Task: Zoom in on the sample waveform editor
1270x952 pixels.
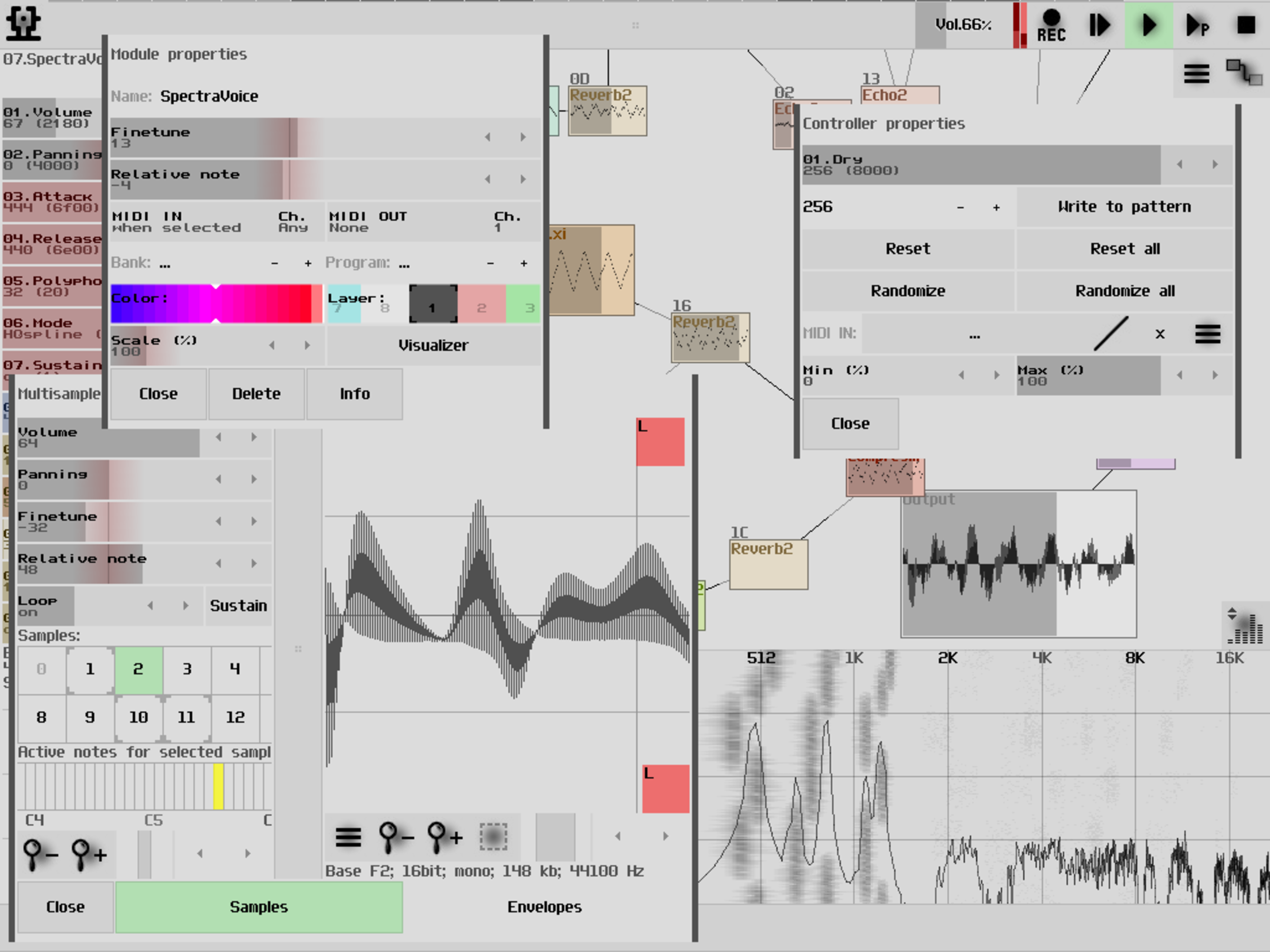Action: pos(445,837)
